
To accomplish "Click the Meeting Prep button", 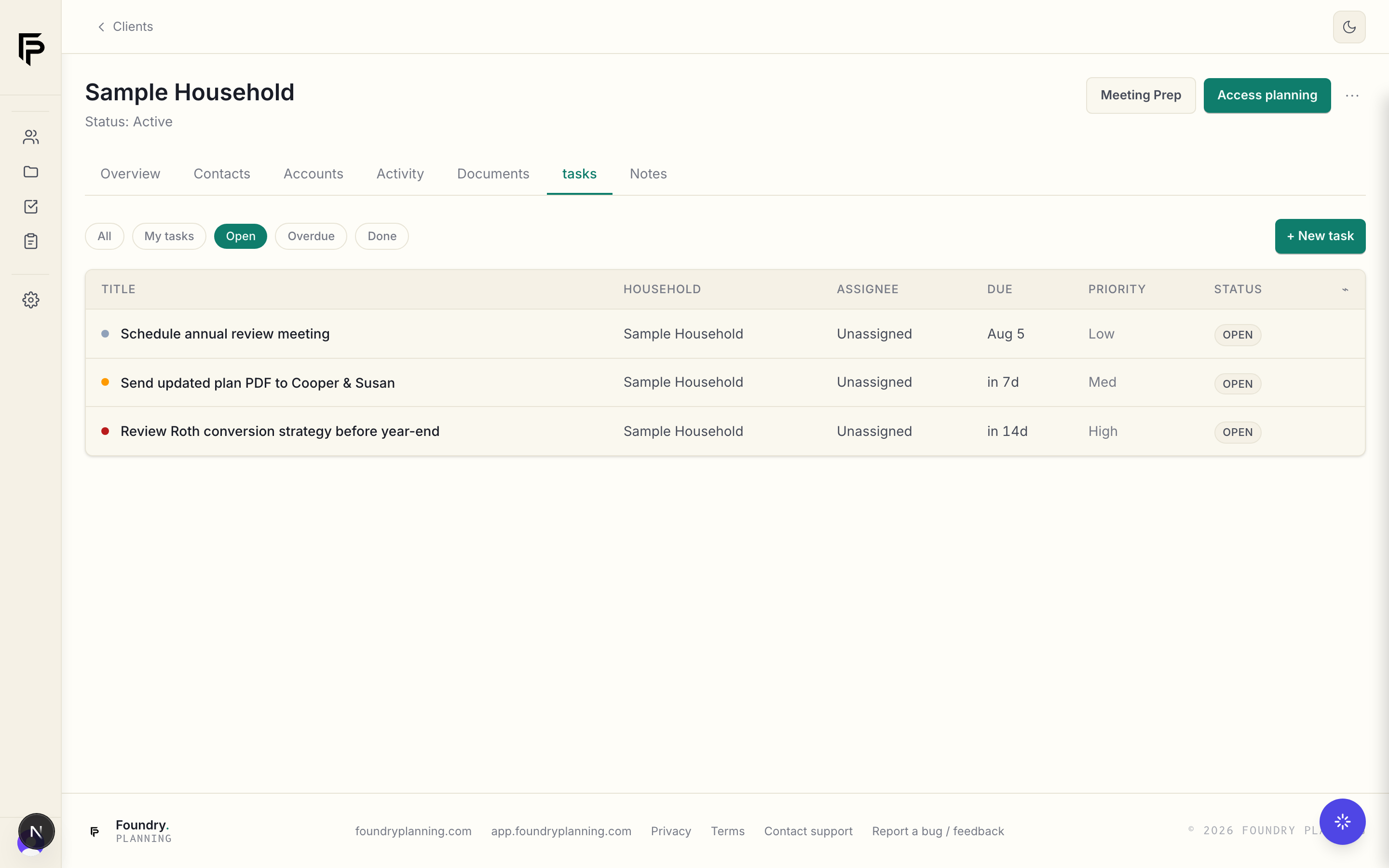I will point(1141,95).
